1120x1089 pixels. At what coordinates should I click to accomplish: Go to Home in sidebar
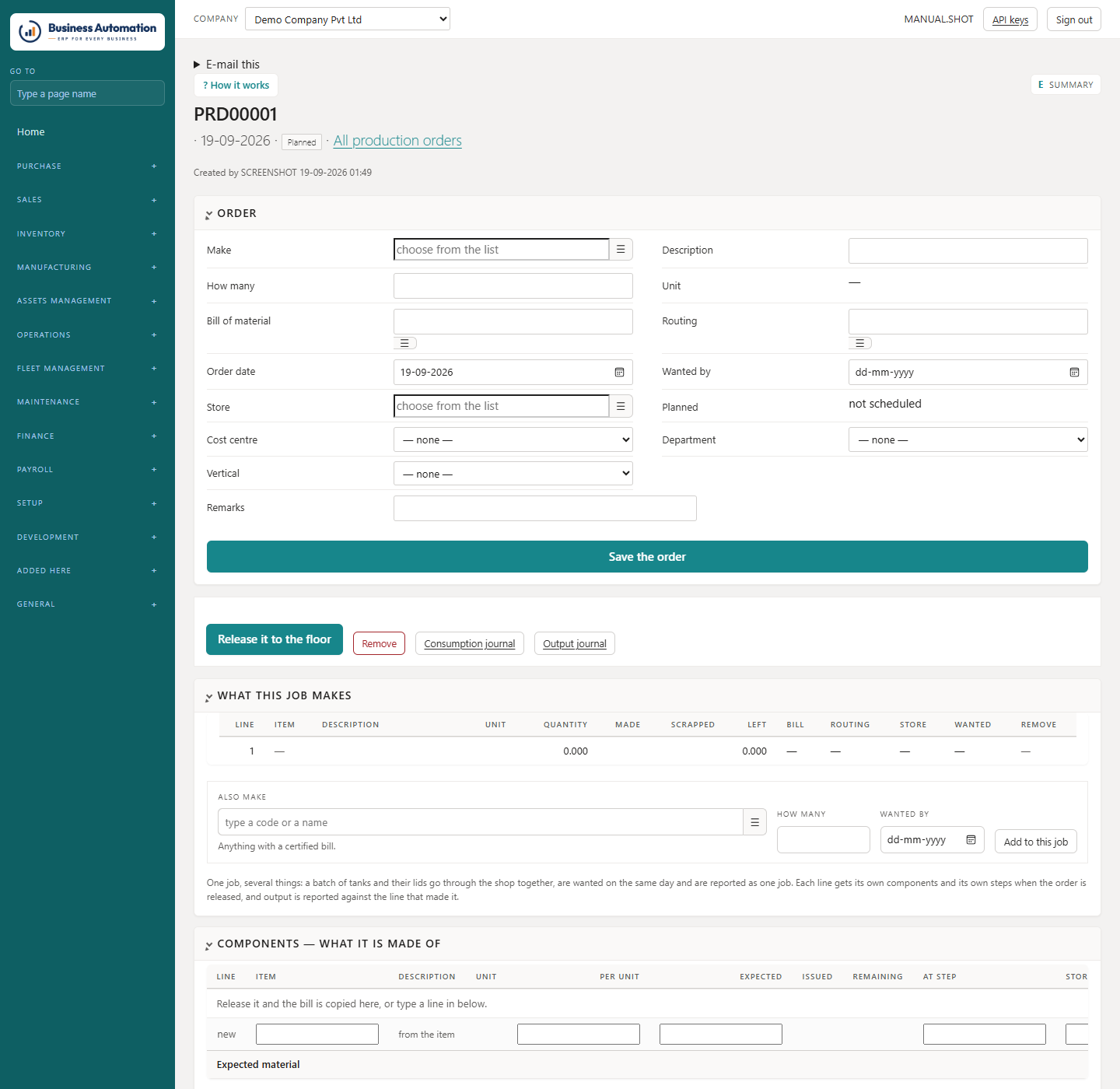coord(31,132)
